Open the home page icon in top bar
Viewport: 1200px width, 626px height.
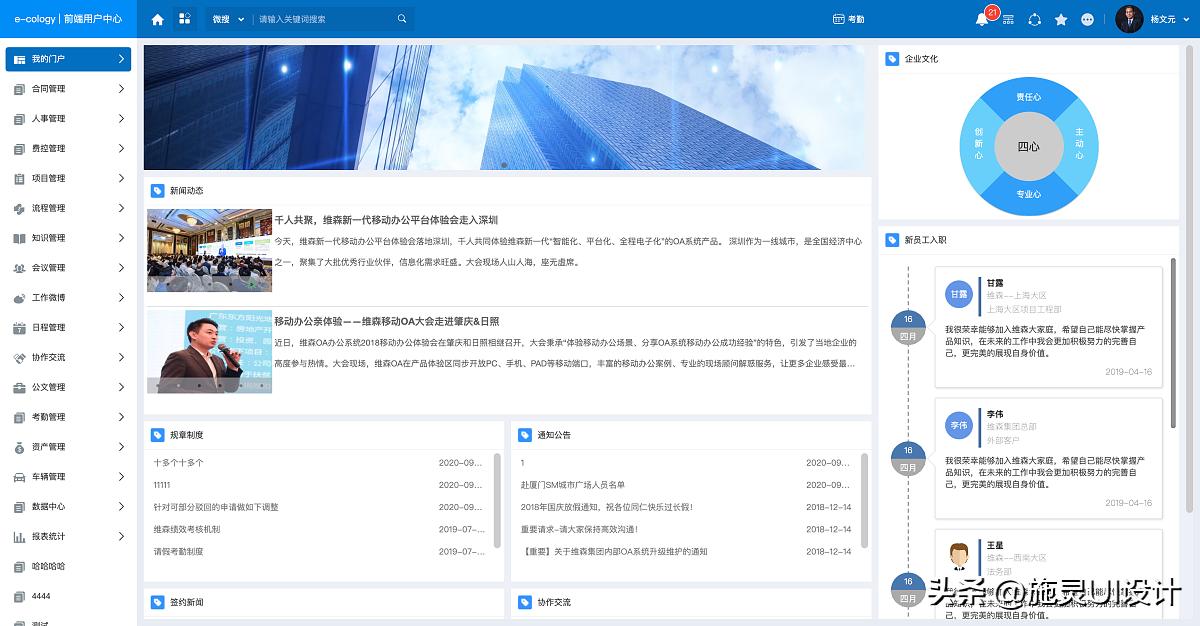point(157,19)
